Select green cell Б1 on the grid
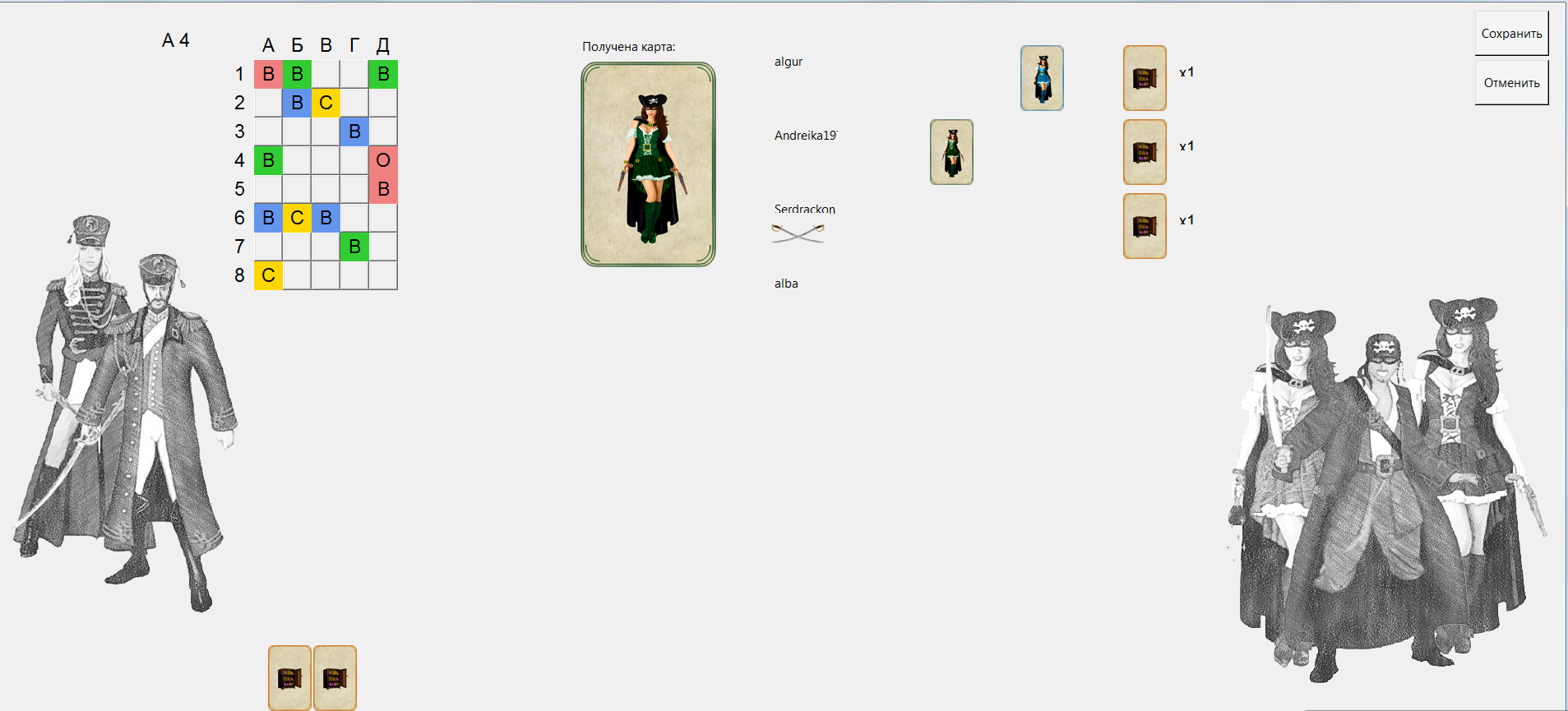 [x=297, y=74]
